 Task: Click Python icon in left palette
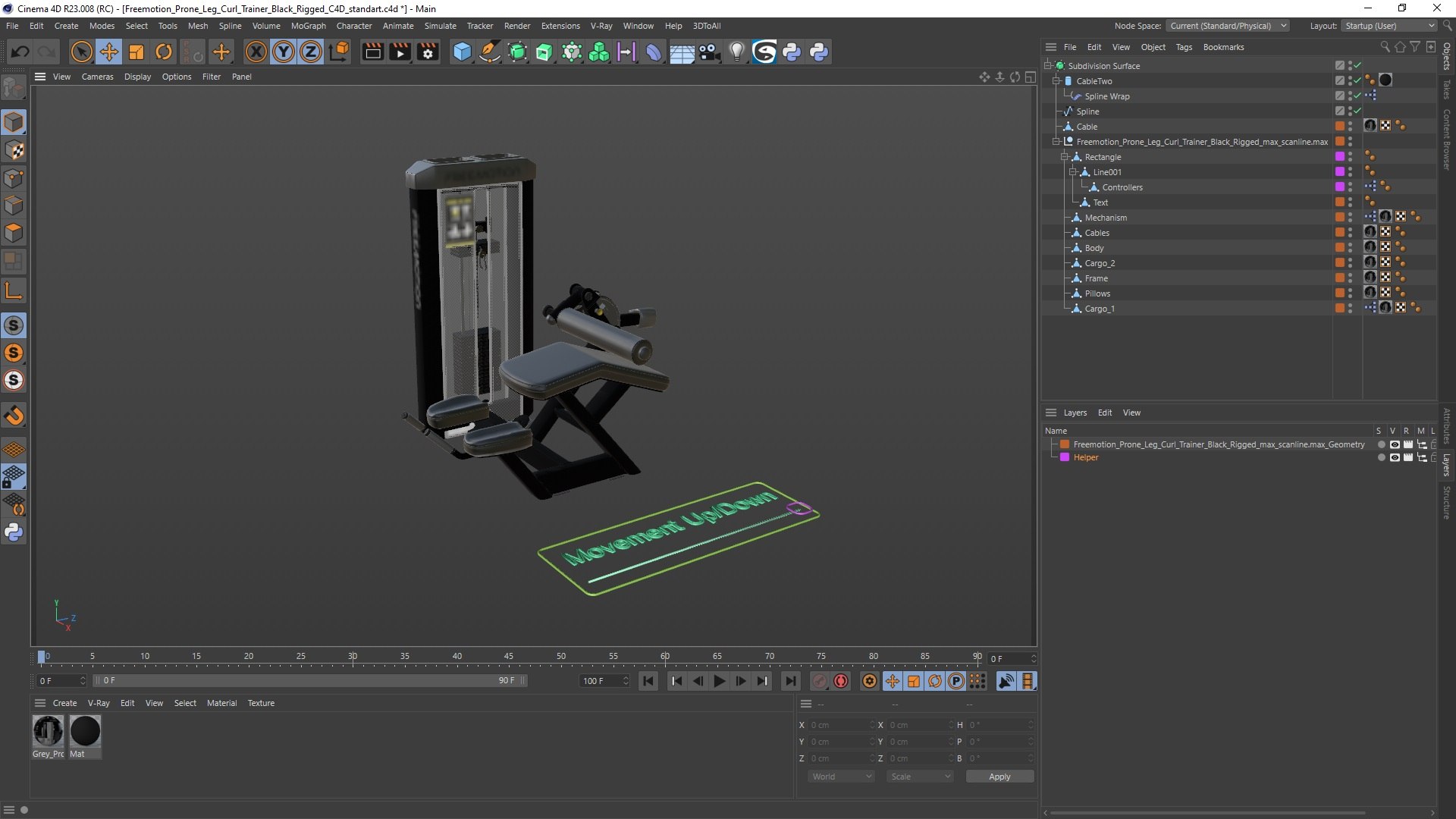(x=14, y=532)
